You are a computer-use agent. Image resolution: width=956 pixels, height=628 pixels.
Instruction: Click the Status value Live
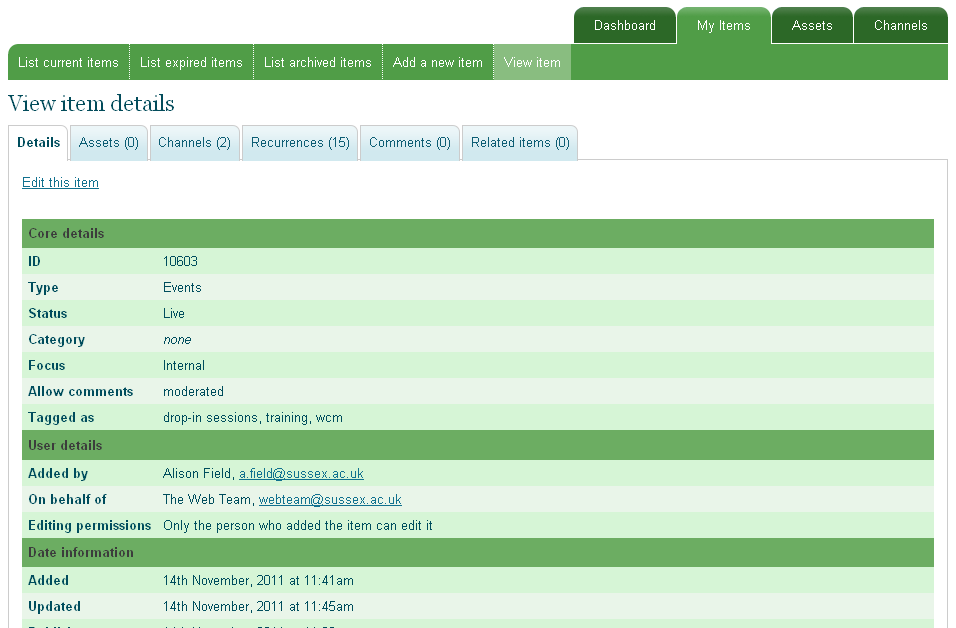pyautogui.click(x=174, y=313)
